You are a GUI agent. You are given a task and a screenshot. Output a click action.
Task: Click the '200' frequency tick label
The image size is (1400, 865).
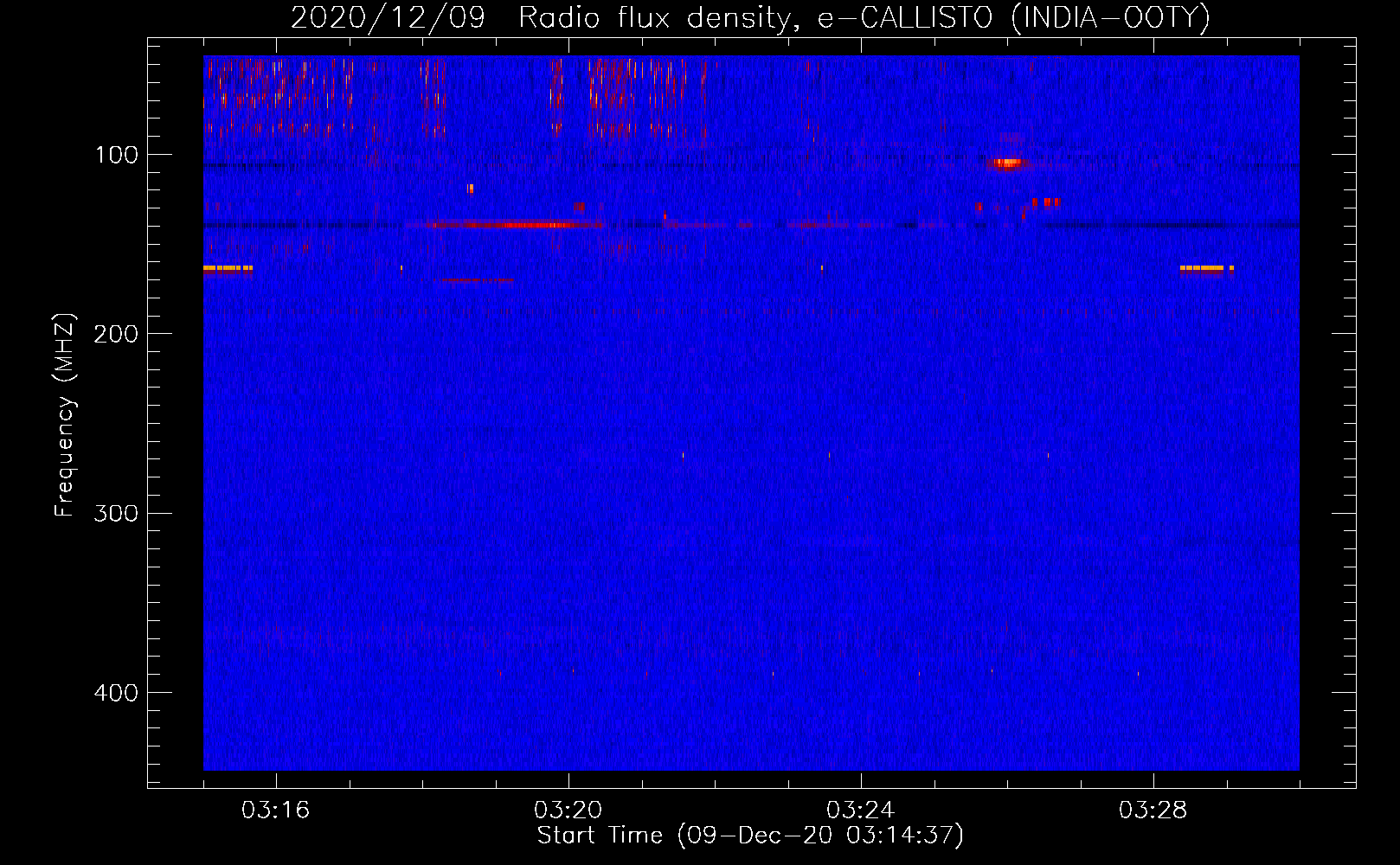(x=116, y=334)
